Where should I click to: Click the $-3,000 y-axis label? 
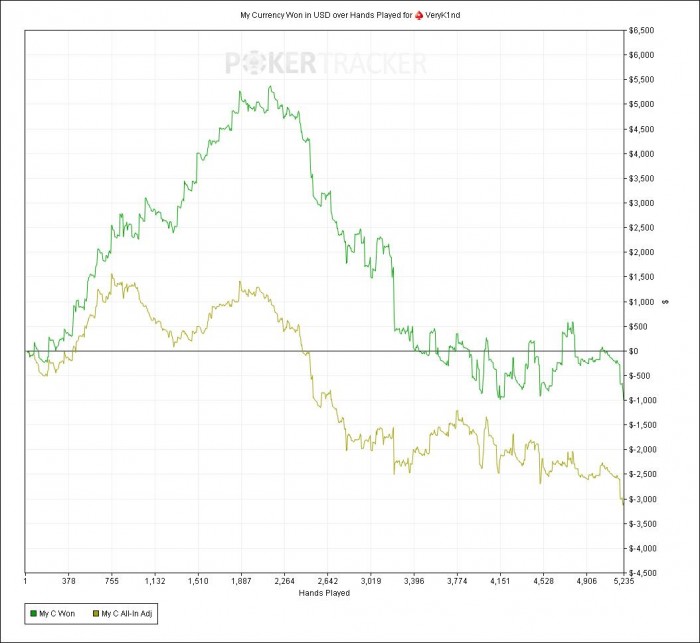pyautogui.click(x=643, y=499)
